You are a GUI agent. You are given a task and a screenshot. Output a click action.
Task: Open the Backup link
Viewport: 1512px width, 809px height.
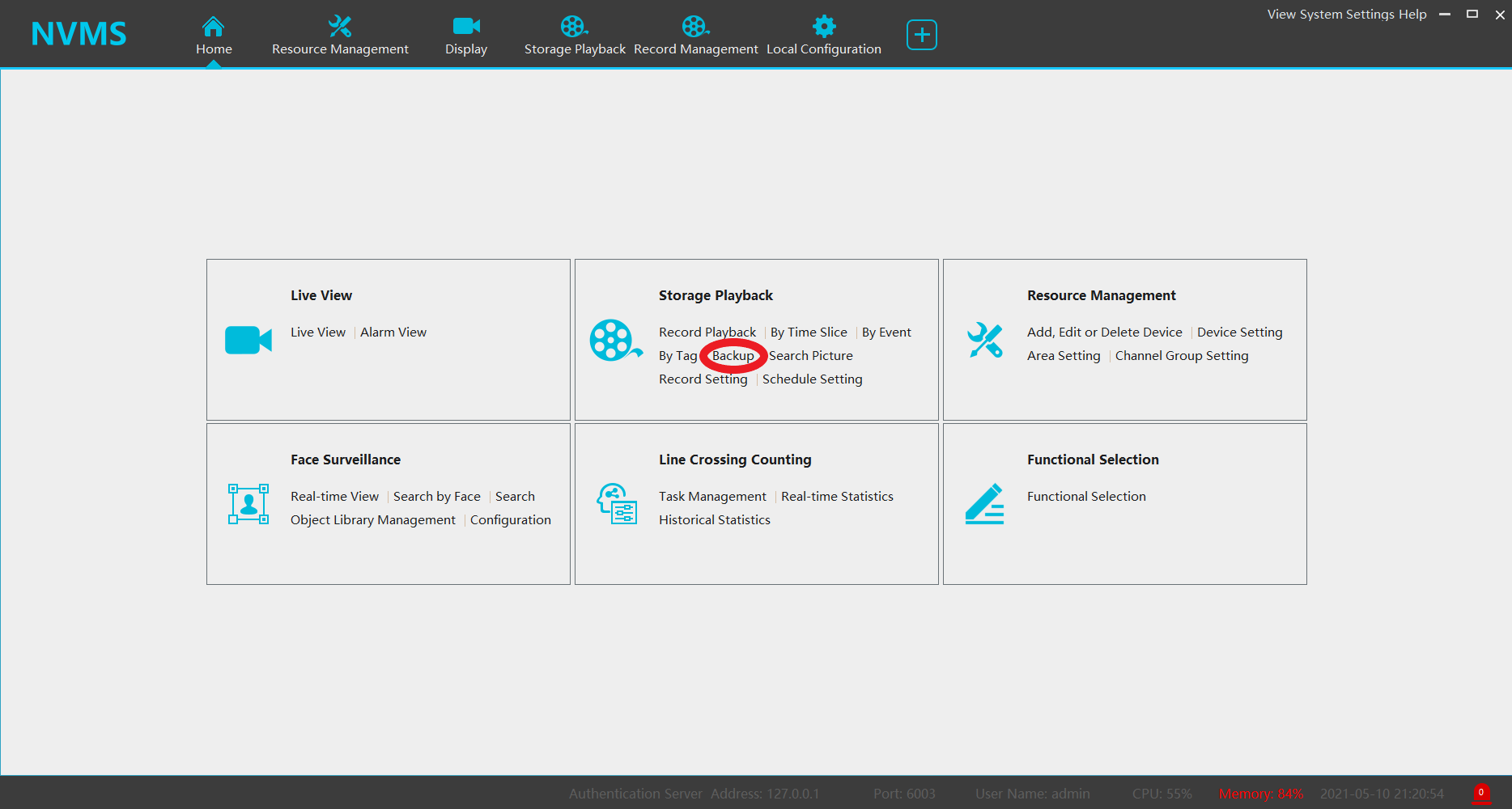(x=733, y=356)
